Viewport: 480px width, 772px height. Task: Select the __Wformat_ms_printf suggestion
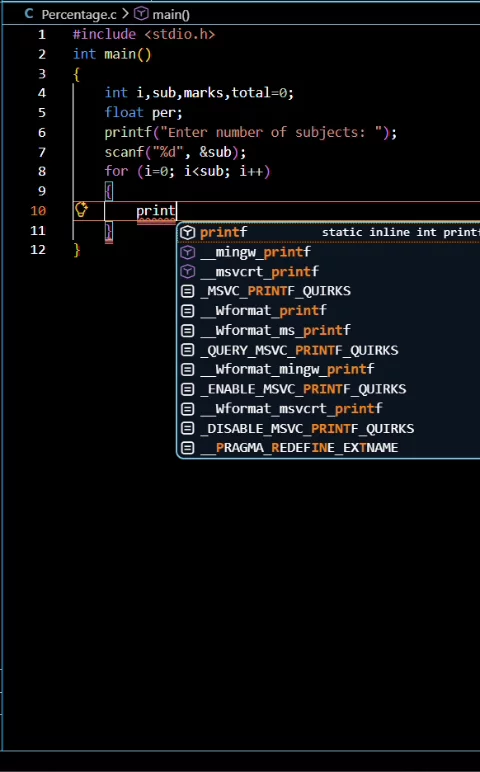tap(329, 330)
